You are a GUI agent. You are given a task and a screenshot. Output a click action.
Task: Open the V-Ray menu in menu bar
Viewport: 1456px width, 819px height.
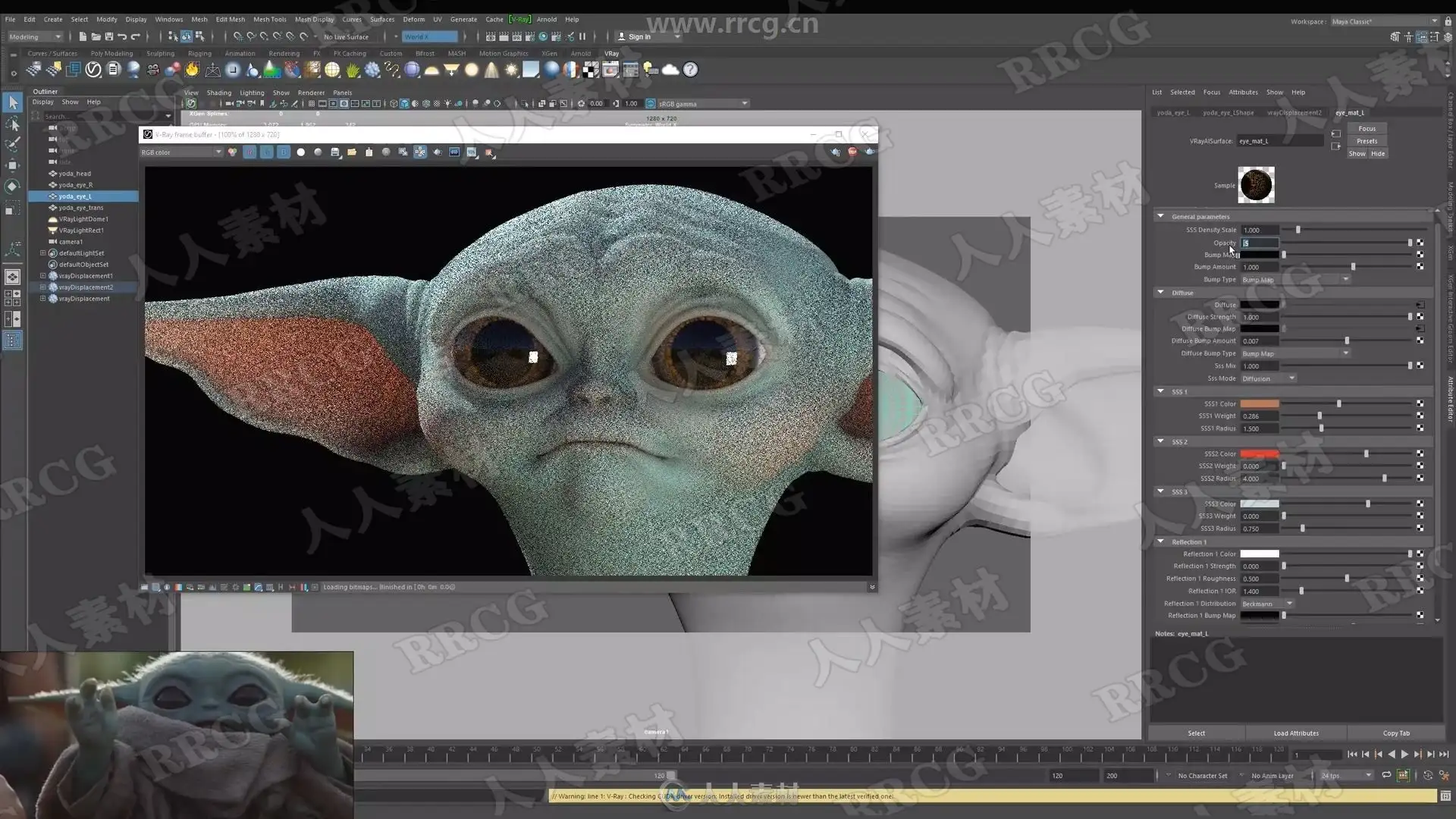pos(519,20)
